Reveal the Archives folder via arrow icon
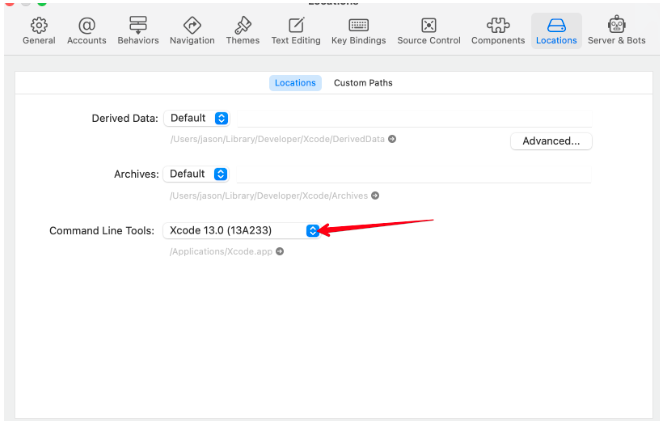The height and width of the screenshot is (421, 660). click(375, 195)
